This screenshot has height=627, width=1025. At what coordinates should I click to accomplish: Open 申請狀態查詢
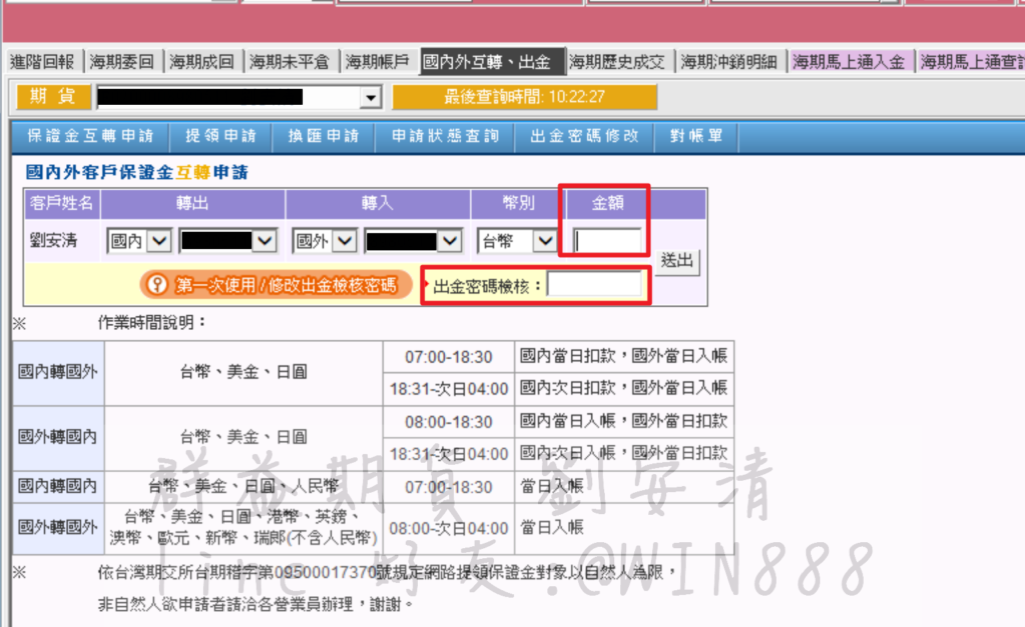pyautogui.click(x=444, y=136)
